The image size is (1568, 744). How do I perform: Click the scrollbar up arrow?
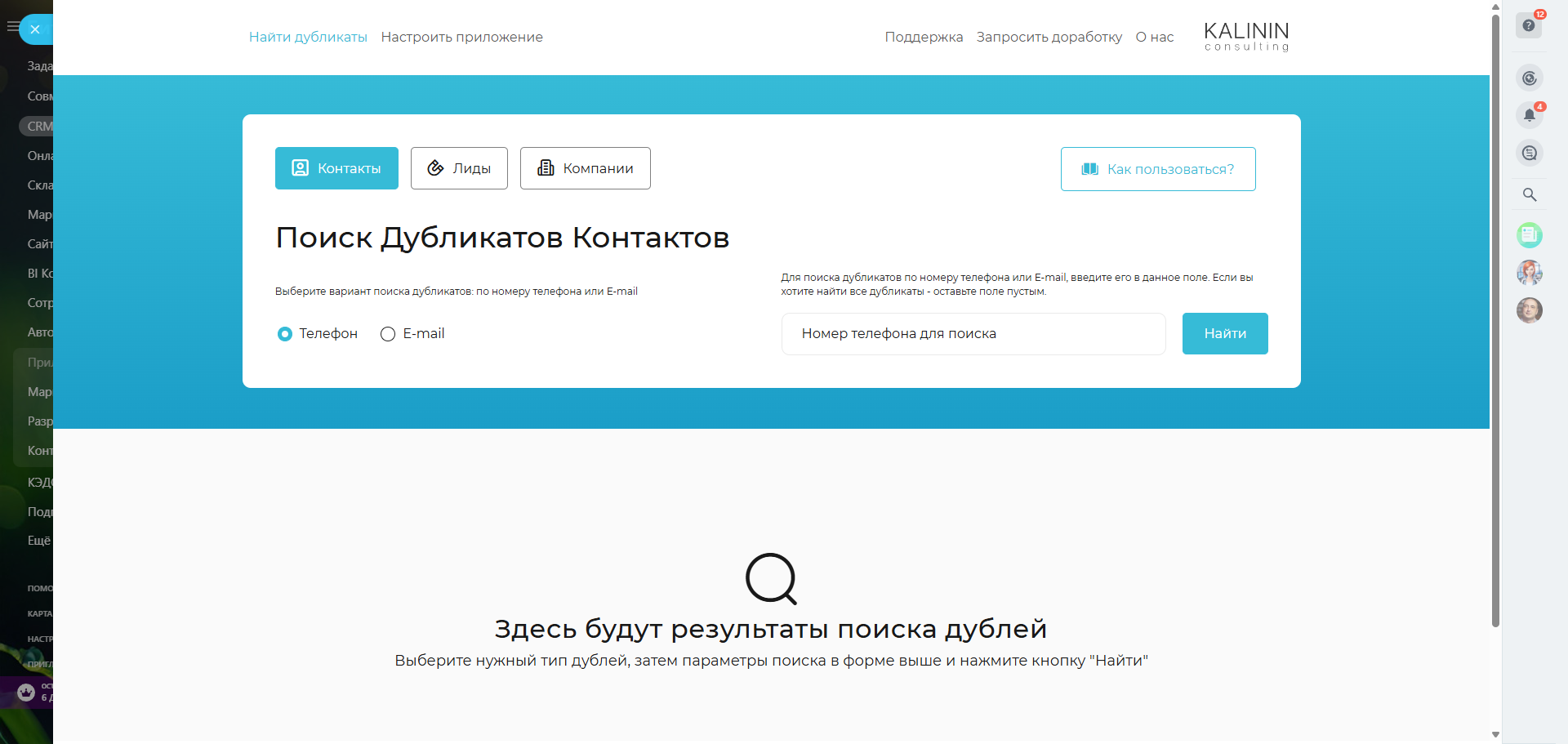coord(1495,7)
